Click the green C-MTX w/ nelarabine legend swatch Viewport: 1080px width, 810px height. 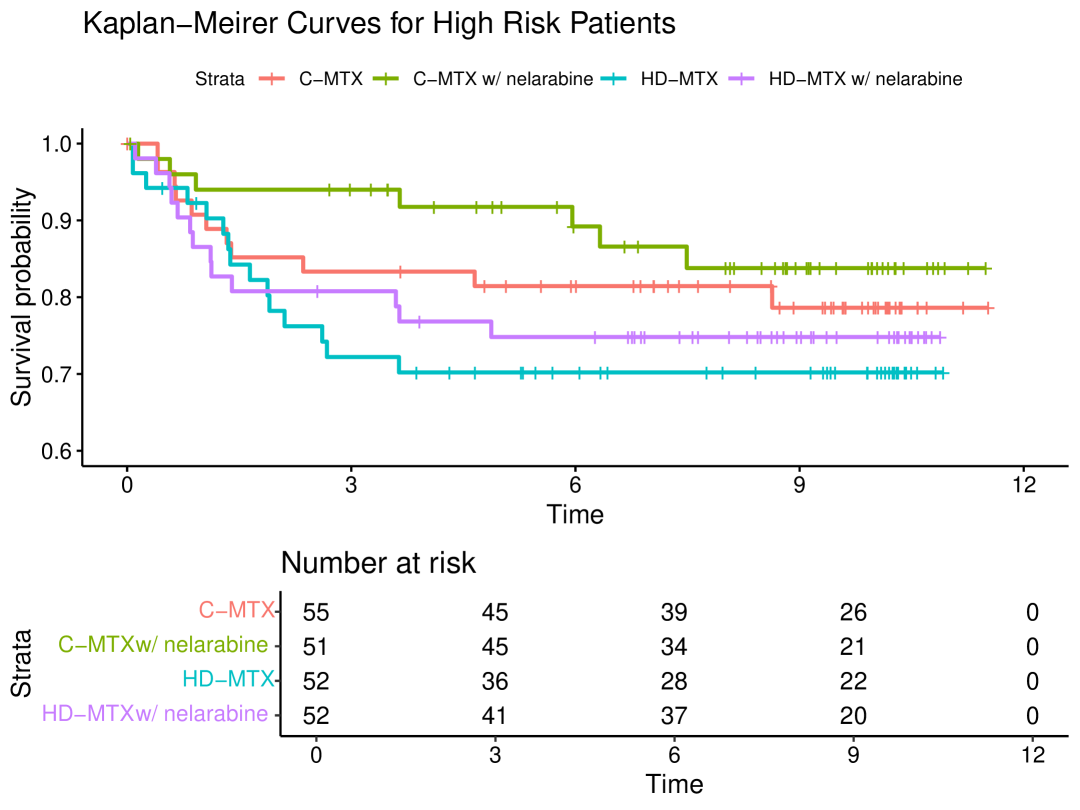click(387, 78)
